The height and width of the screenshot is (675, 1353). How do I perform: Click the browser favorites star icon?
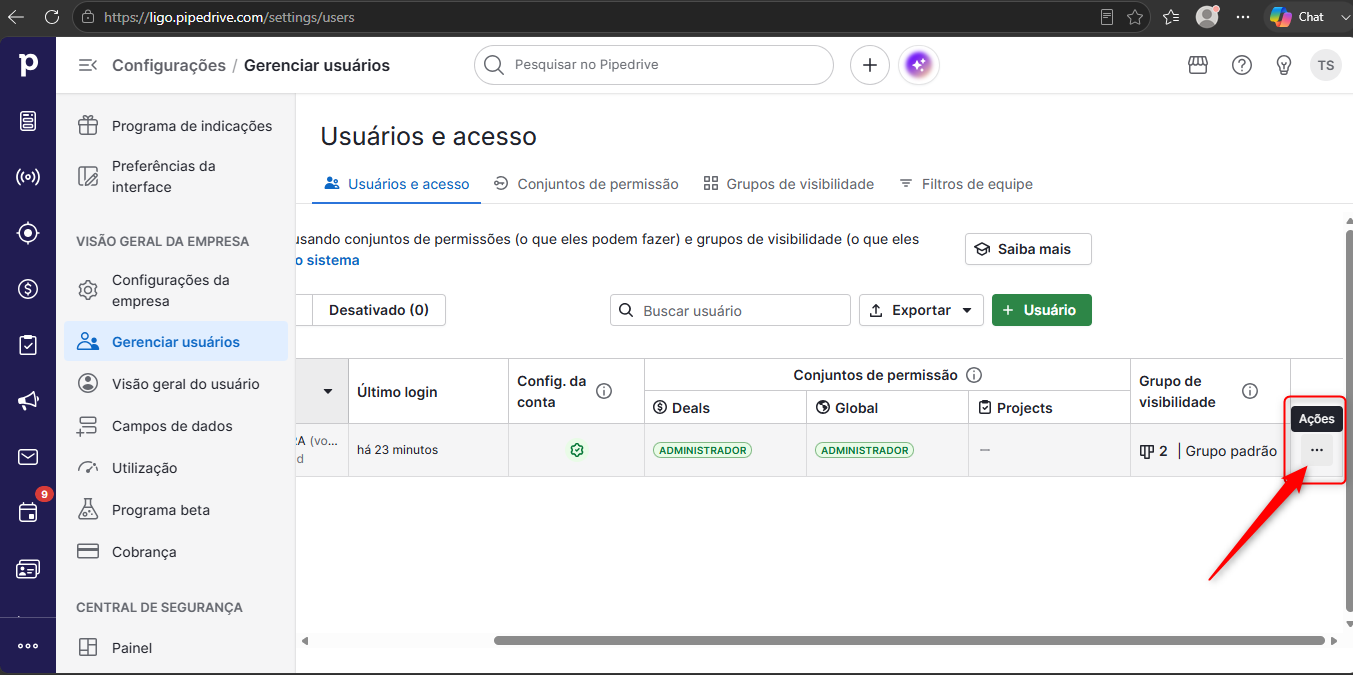pos(1135,17)
